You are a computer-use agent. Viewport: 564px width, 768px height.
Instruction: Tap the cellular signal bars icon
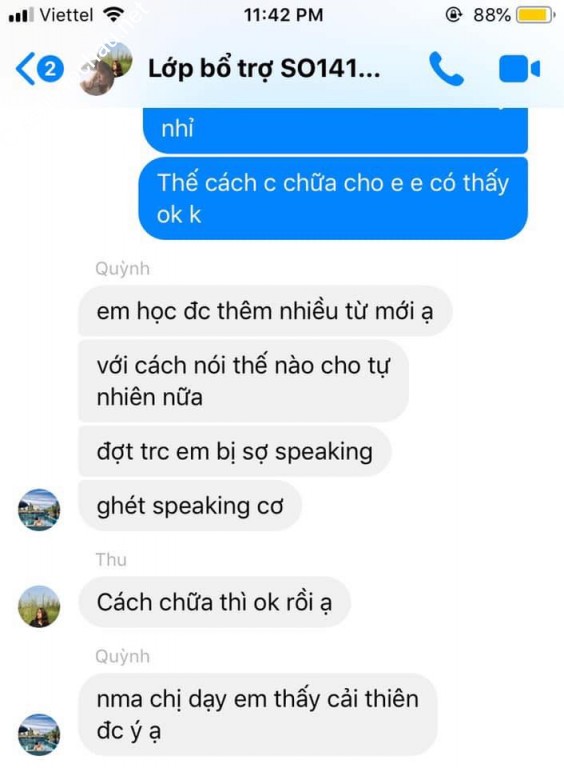(22, 15)
